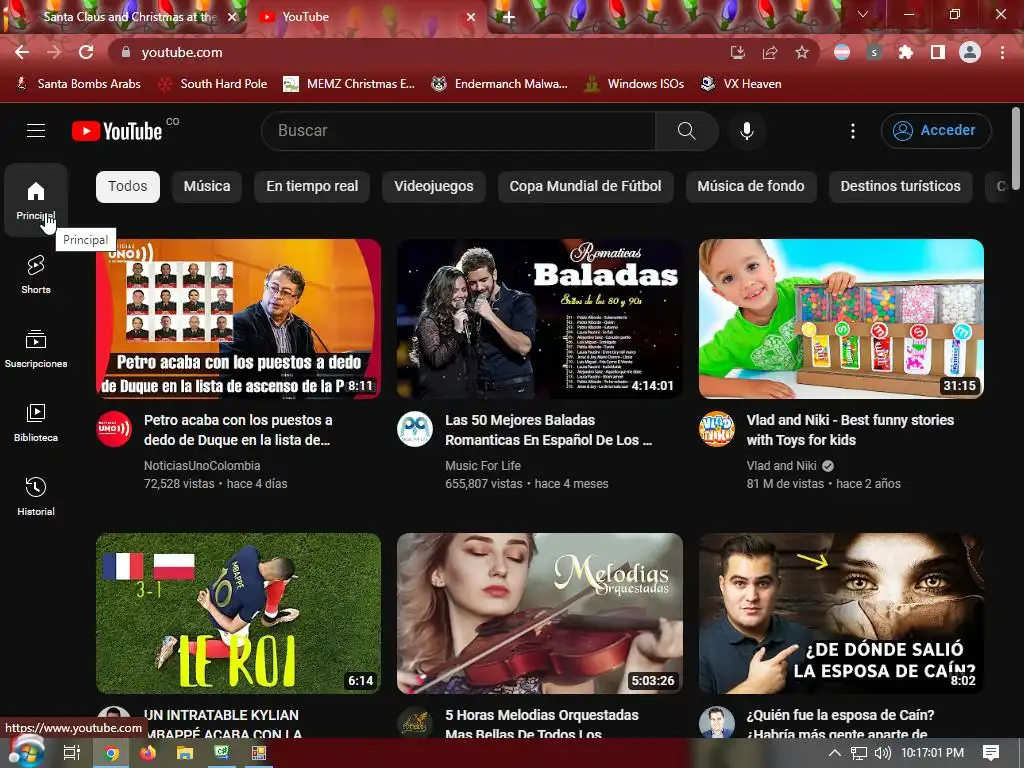Open the Chrome extensions puzzle icon
This screenshot has height=768, width=1024.
pos(905,52)
